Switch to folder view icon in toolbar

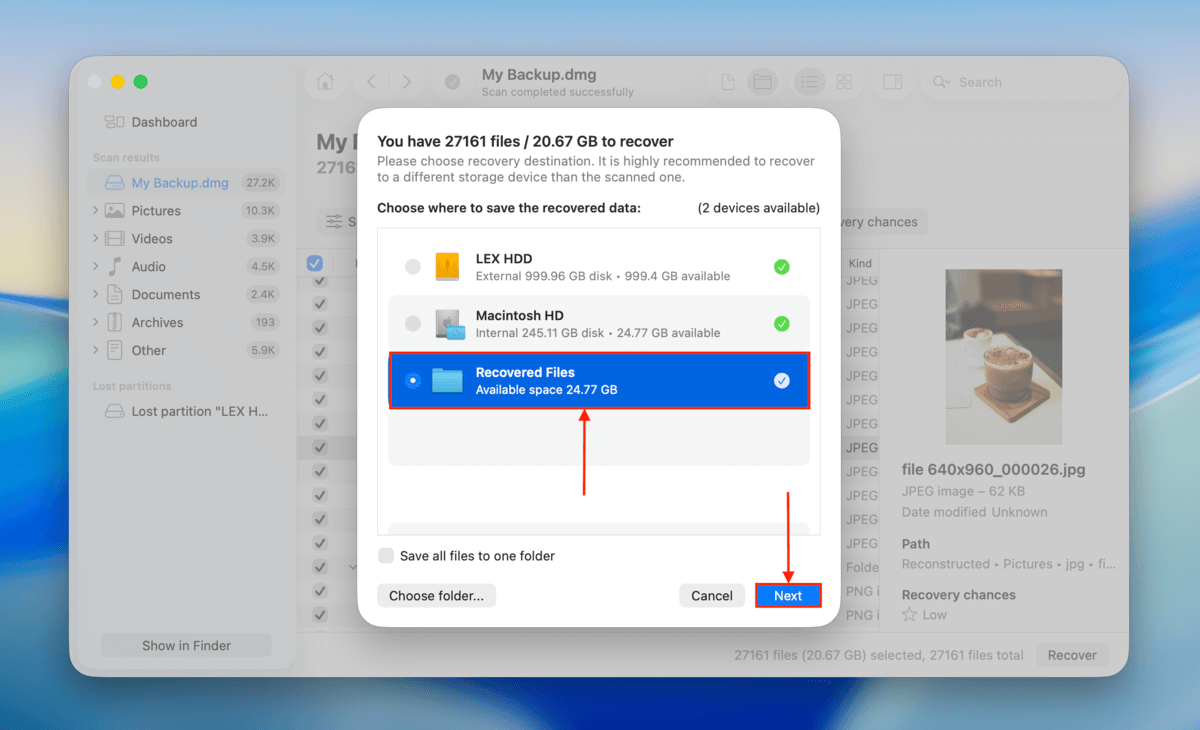click(x=762, y=82)
